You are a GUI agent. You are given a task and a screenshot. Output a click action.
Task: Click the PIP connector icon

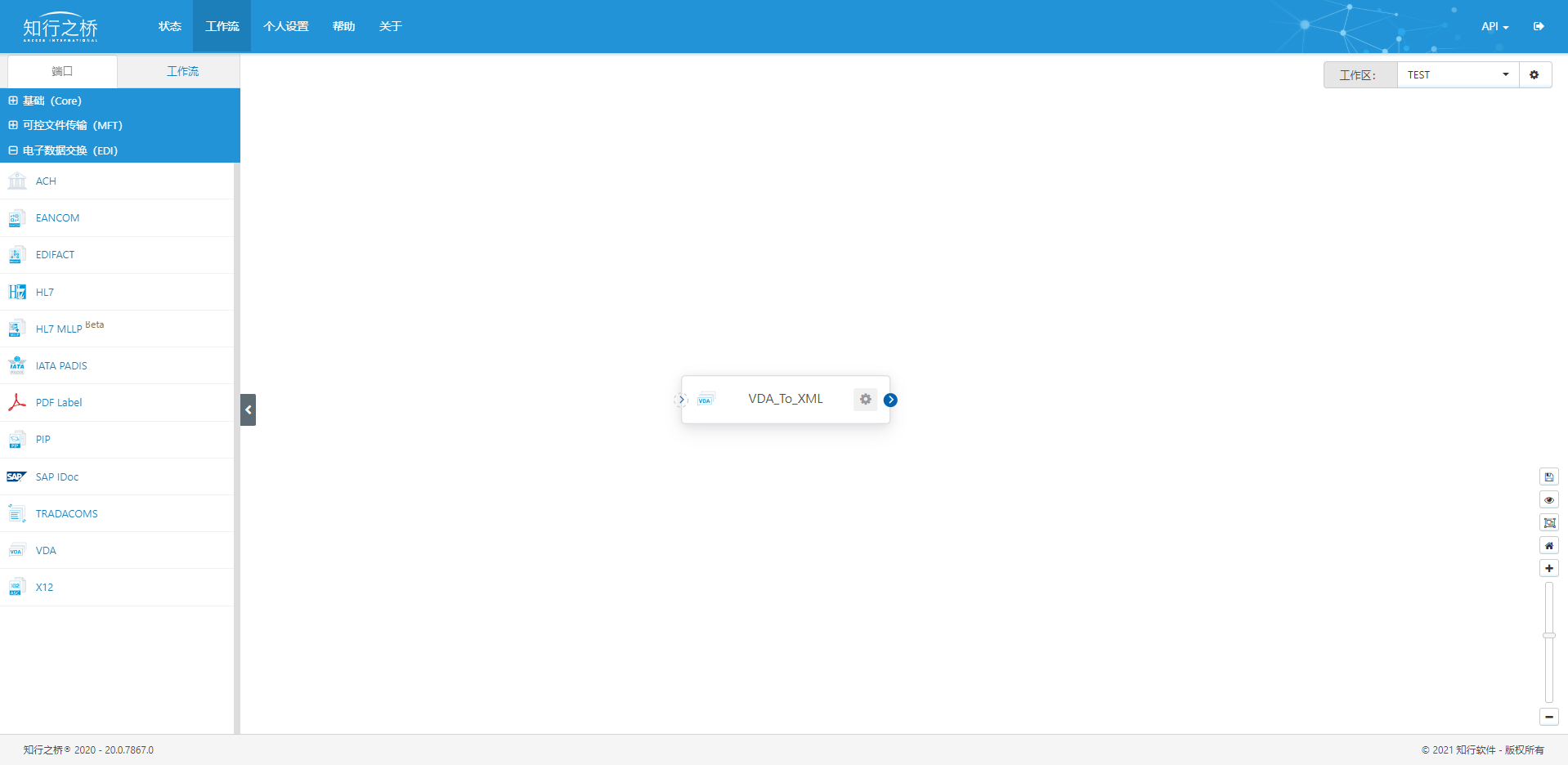point(16,440)
